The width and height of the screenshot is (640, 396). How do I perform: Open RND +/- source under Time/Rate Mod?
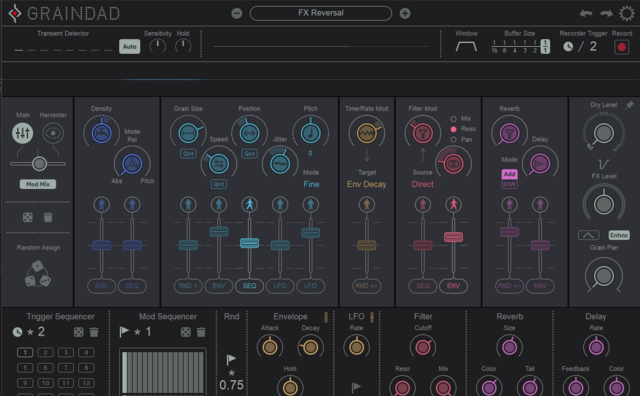coord(367,286)
